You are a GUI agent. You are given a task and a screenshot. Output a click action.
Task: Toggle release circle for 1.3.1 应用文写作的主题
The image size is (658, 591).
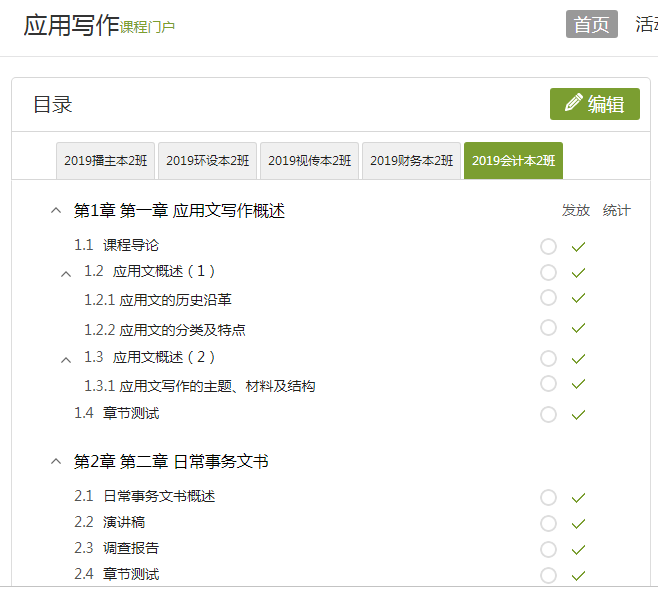pyautogui.click(x=548, y=384)
